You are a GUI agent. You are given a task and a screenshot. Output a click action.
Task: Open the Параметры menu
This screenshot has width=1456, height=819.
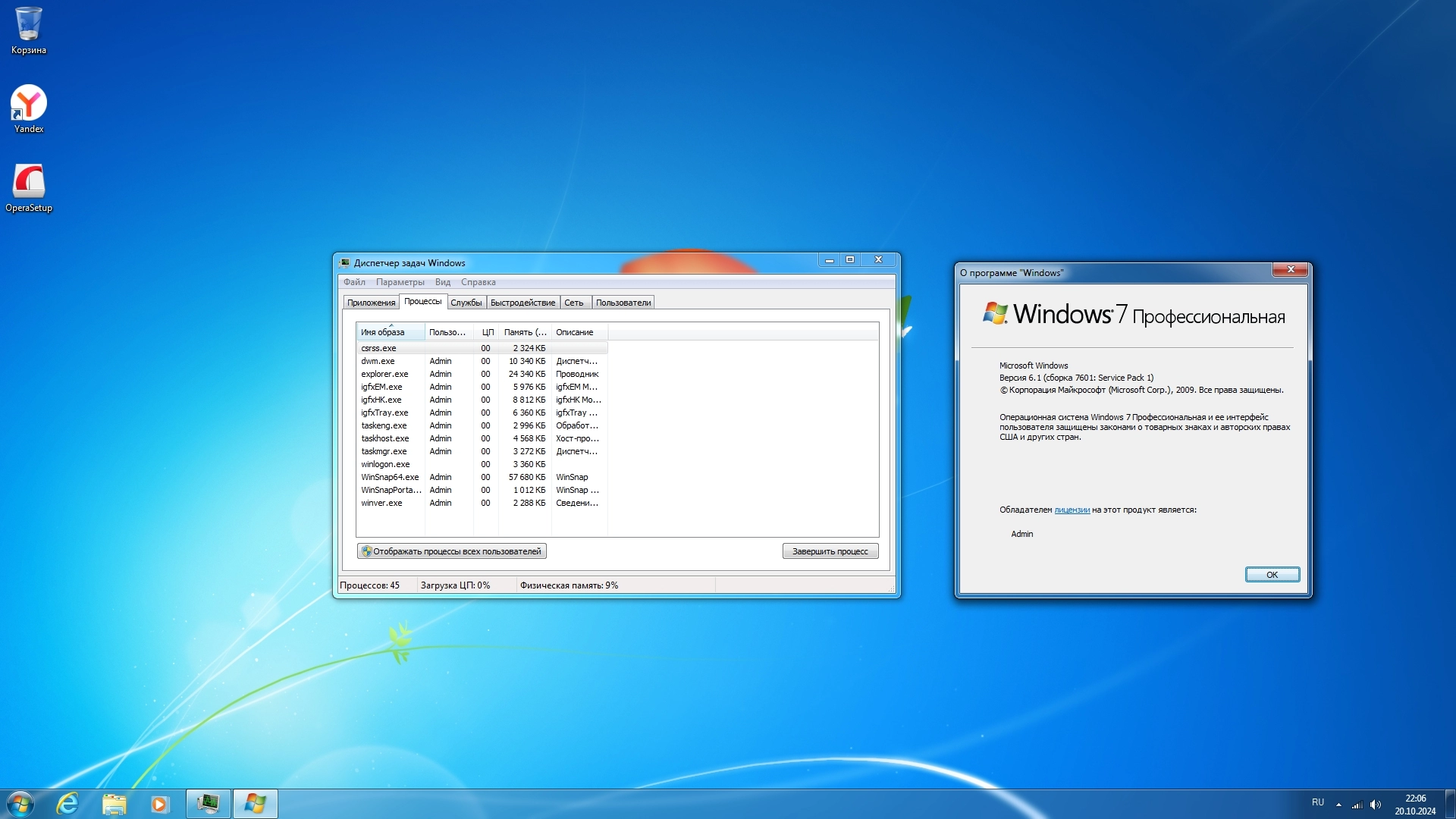coord(400,282)
